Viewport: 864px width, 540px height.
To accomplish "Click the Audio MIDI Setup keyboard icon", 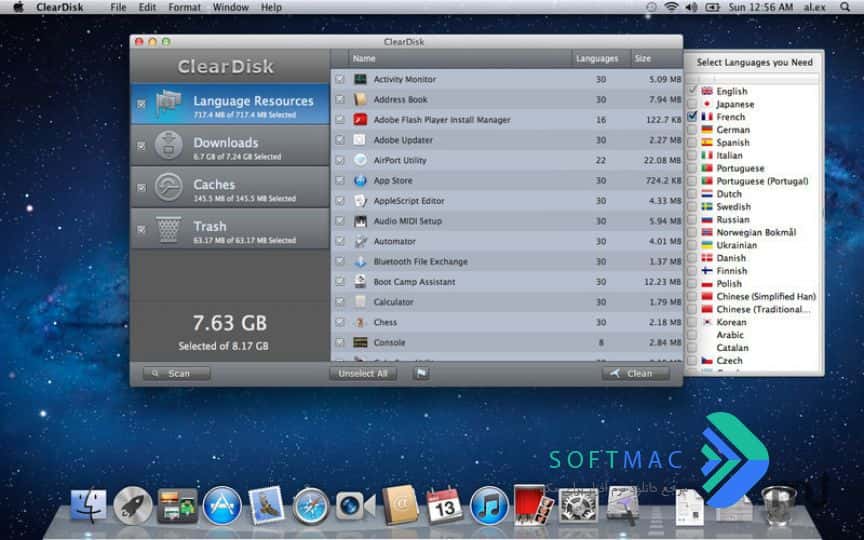I will (360, 221).
